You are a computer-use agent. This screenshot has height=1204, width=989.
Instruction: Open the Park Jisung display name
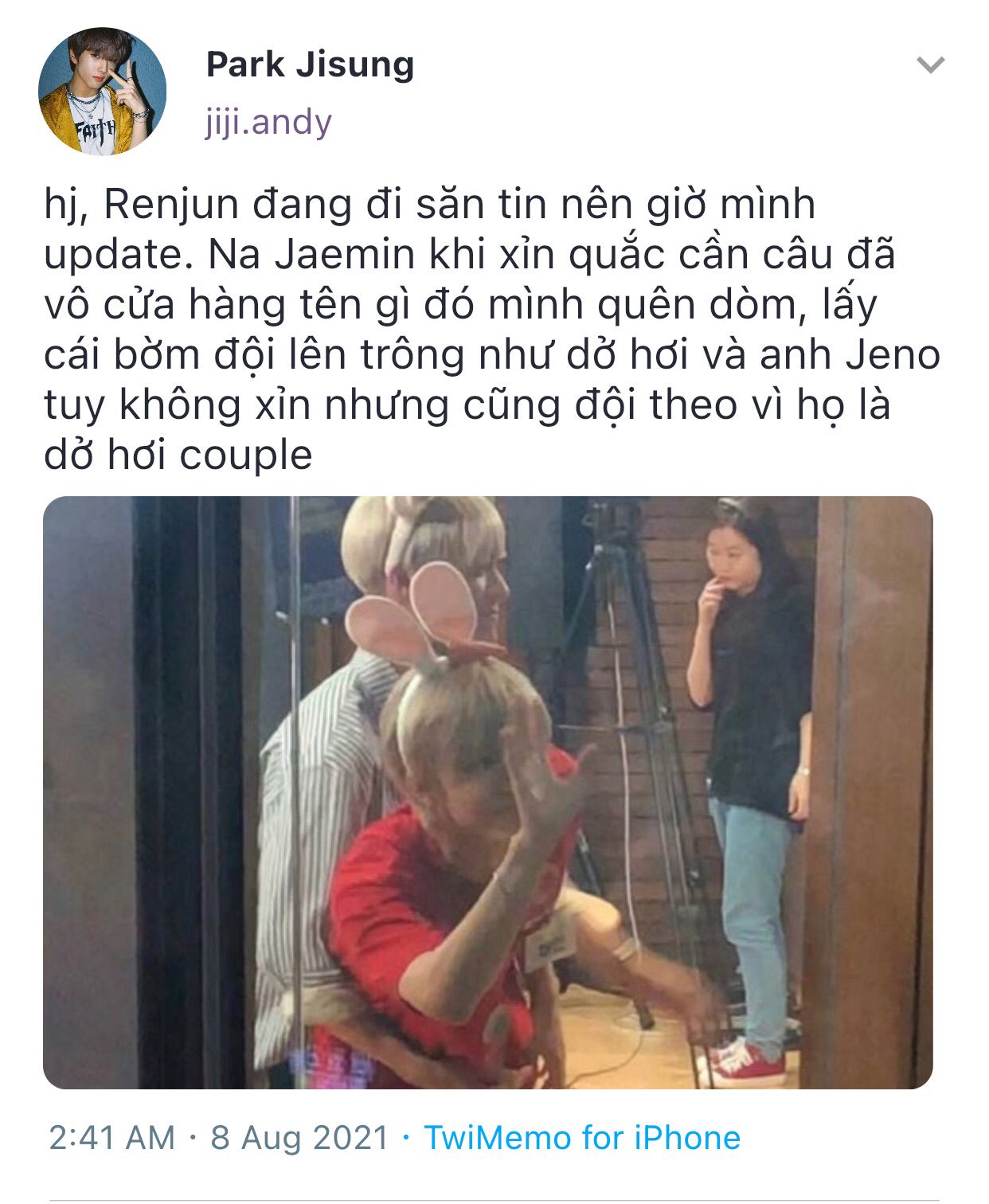(x=310, y=64)
